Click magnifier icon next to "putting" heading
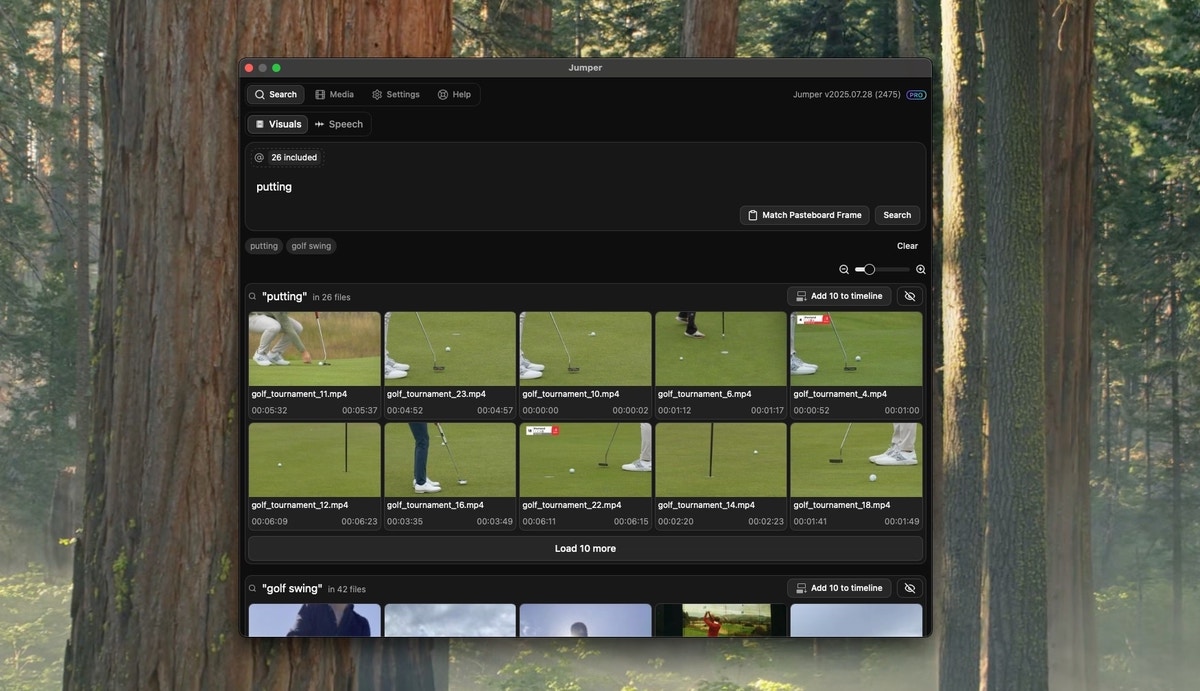The height and width of the screenshot is (691, 1200). pyautogui.click(x=254, y=296)
